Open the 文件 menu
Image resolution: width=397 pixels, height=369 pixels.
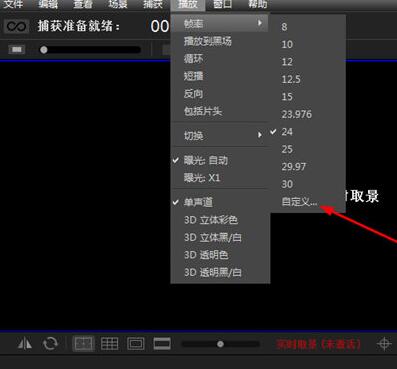coord(13,4)
